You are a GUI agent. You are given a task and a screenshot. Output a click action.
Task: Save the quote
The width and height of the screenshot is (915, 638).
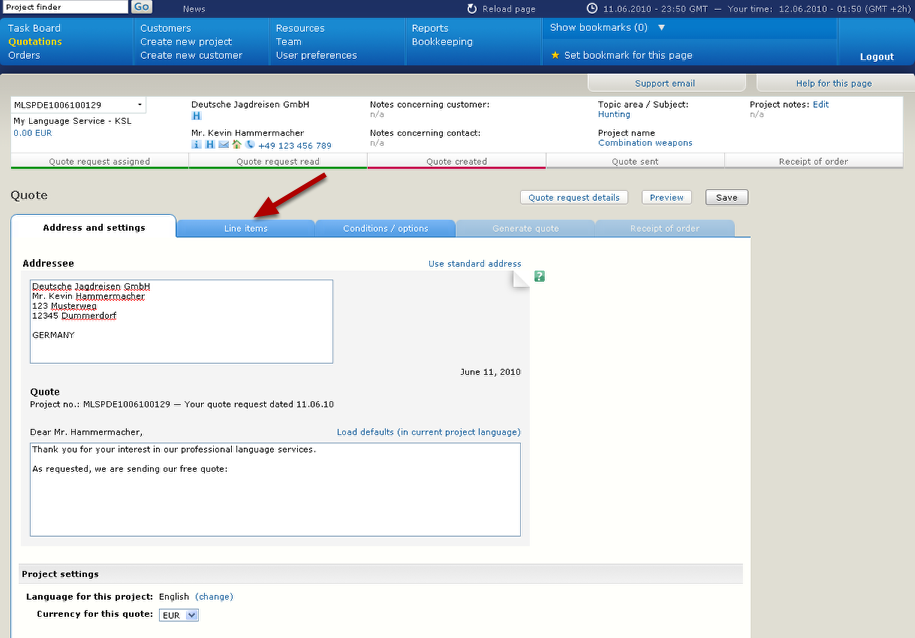pyautogui.click(x=726, y=197)
